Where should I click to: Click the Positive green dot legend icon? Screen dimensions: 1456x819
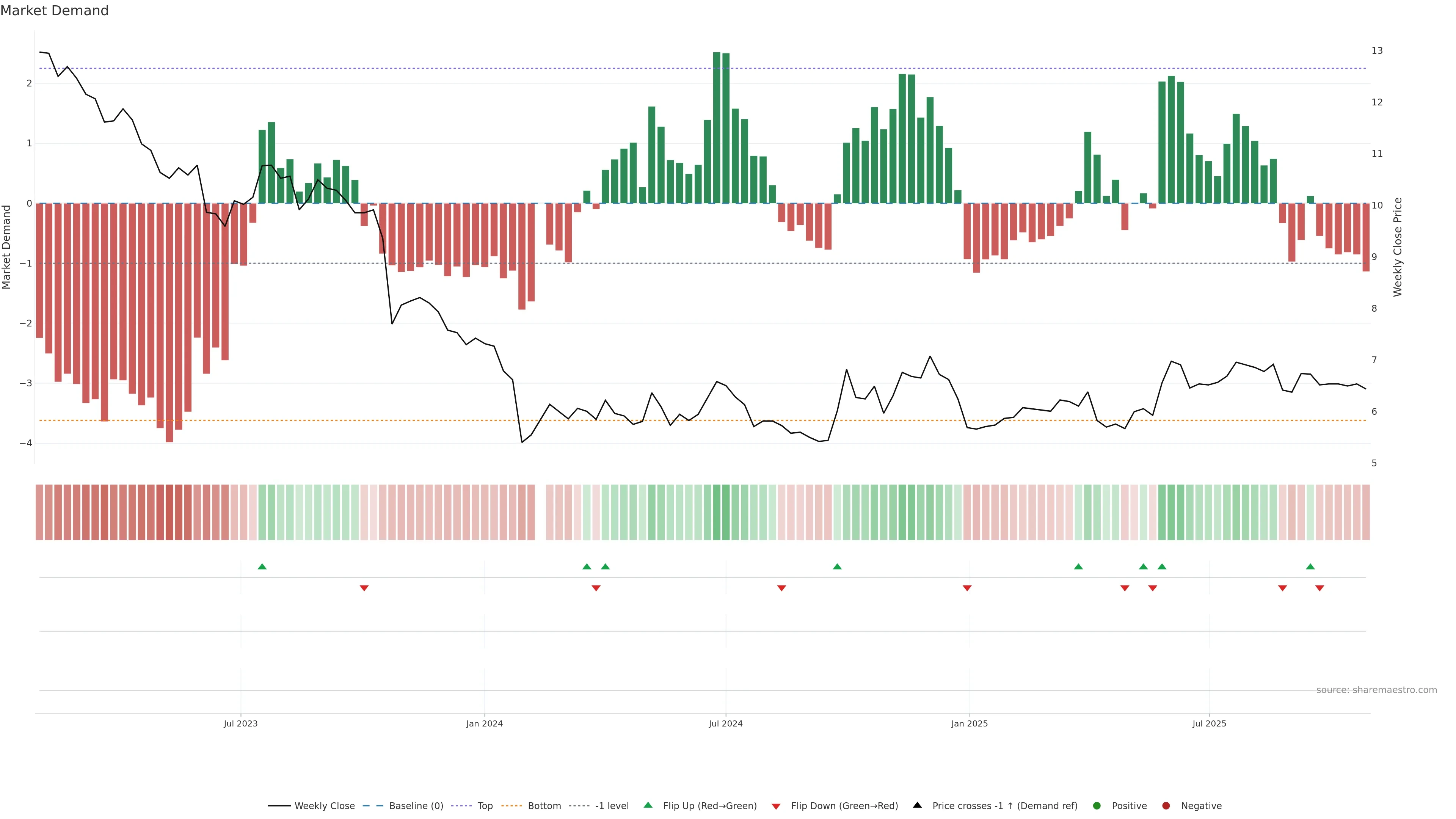[1097, 805]
